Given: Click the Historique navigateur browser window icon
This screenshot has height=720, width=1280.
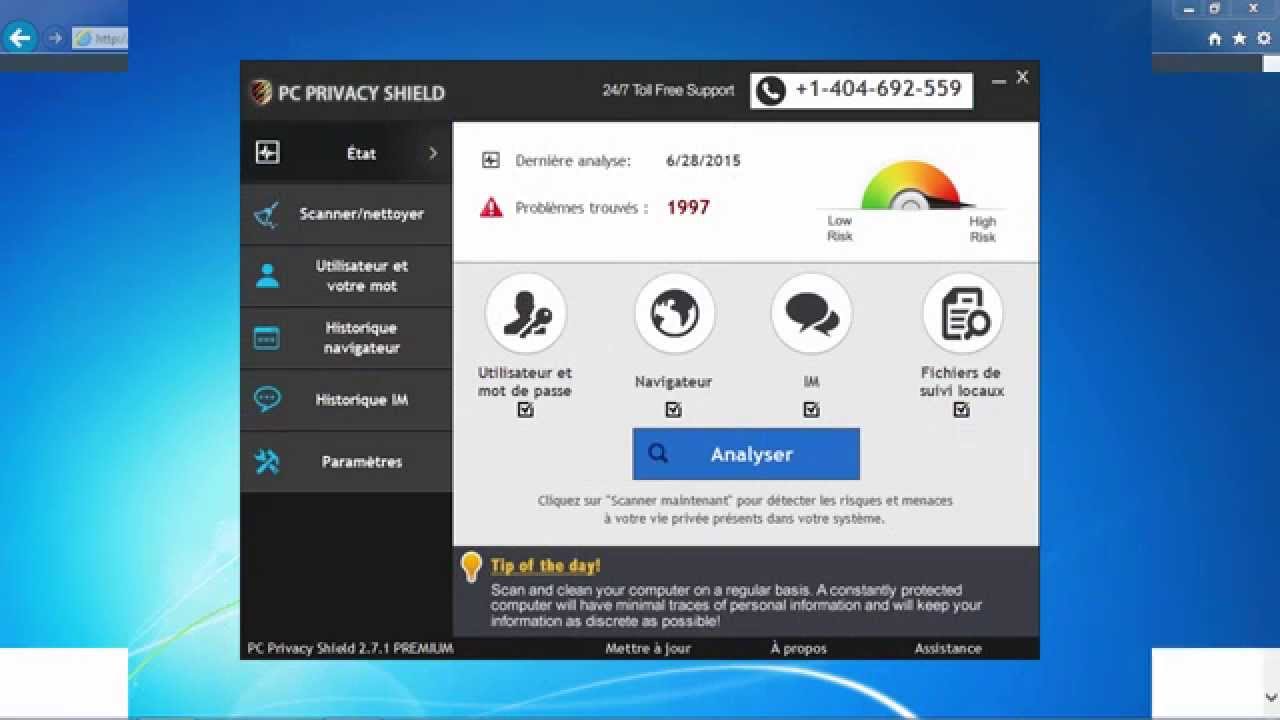Looking at the screenshot, I should point(266,338).
